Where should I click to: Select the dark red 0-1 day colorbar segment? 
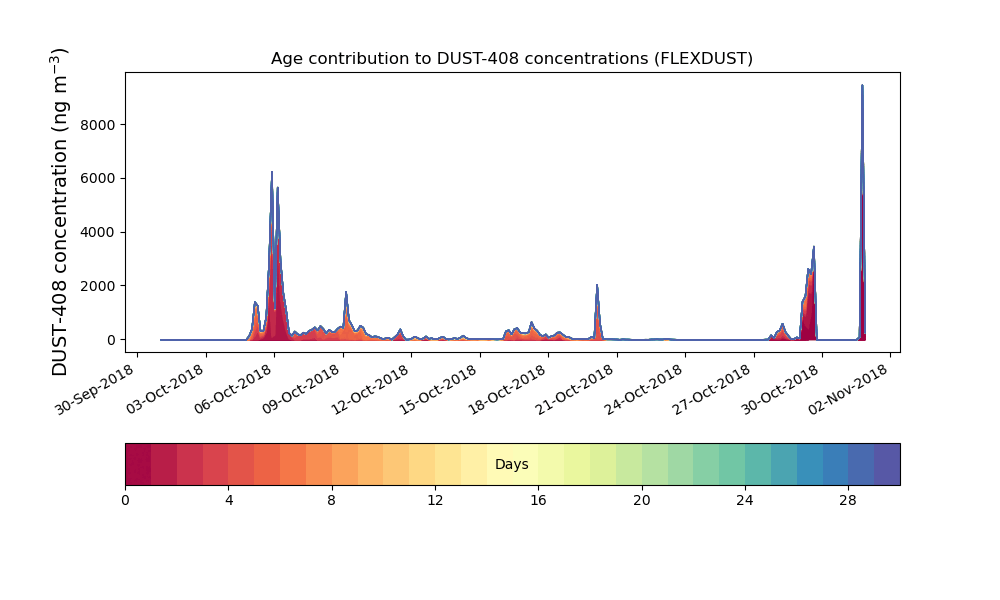(138, 464)
